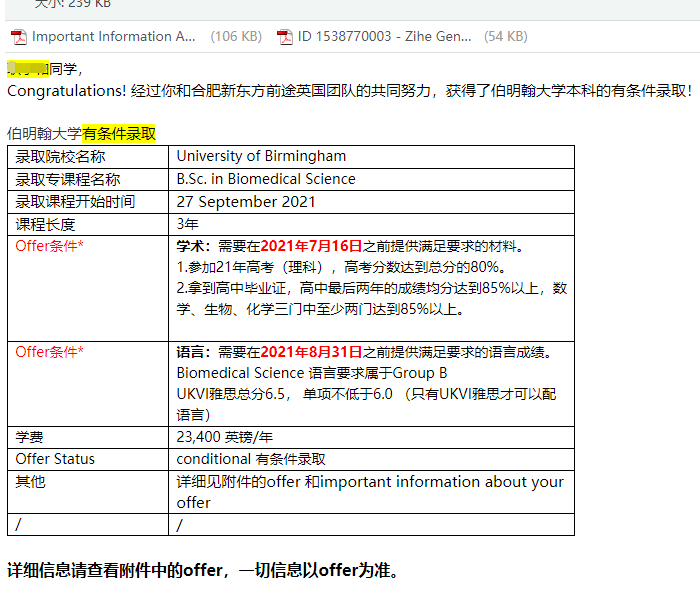This screenshot has height=607, width=700.
Task: Click the '其他' row label
Action: pyautogui.click(x=30, y=482)
